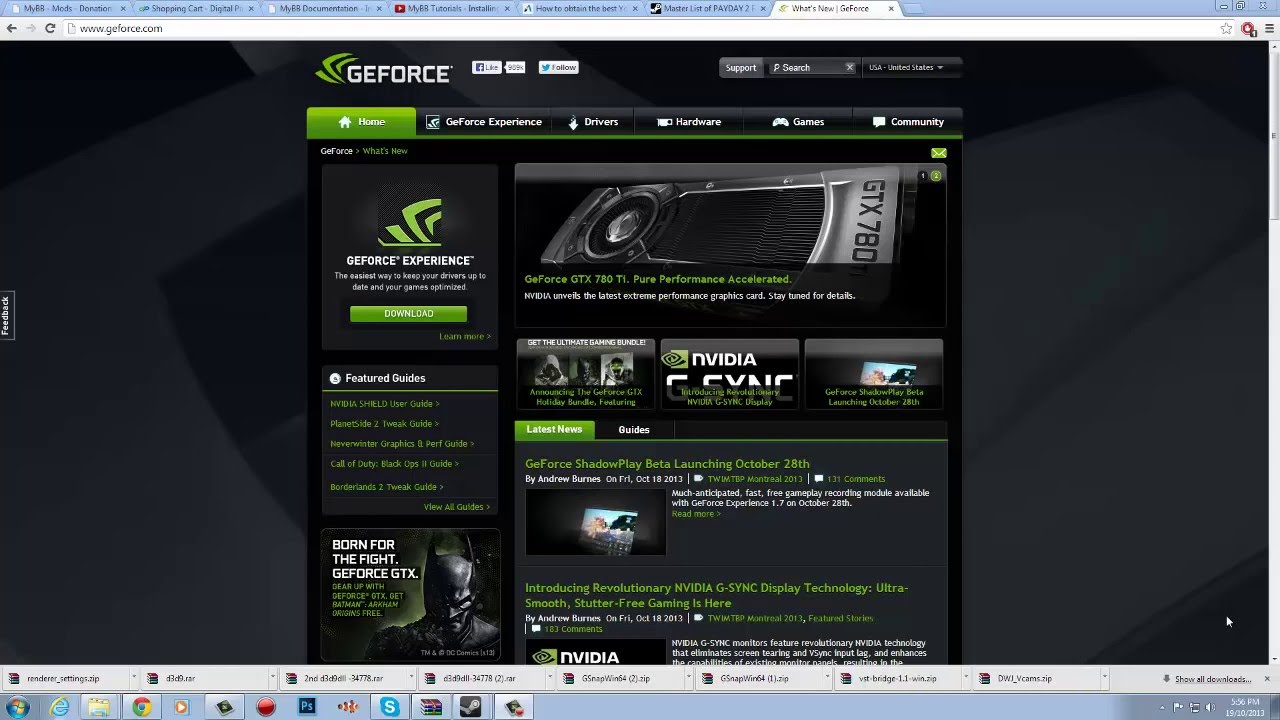Click the browser Back arrow
Screen dimensions: 1280x720
pos(12,28)
